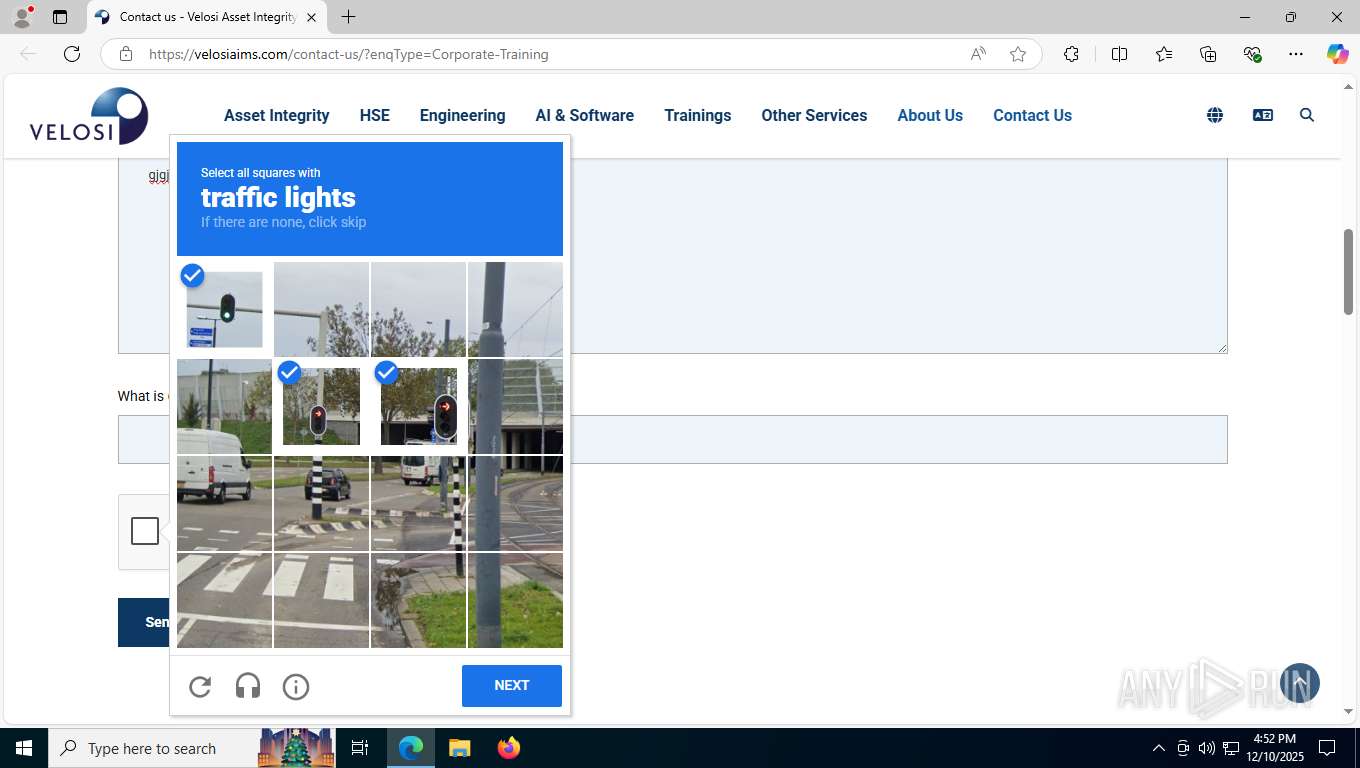Reload the captcha challenge images

[200, 686]
